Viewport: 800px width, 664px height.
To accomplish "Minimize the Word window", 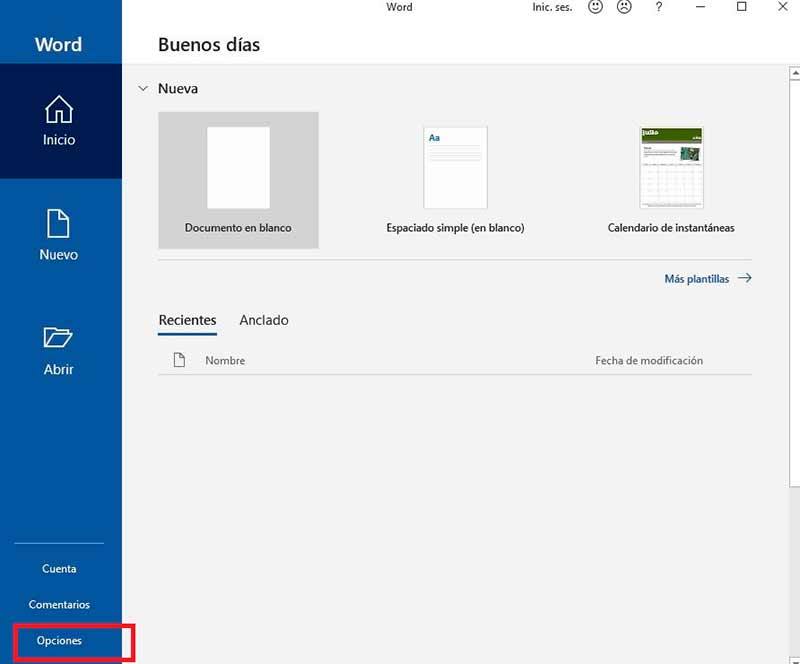I will pos(701,7).
